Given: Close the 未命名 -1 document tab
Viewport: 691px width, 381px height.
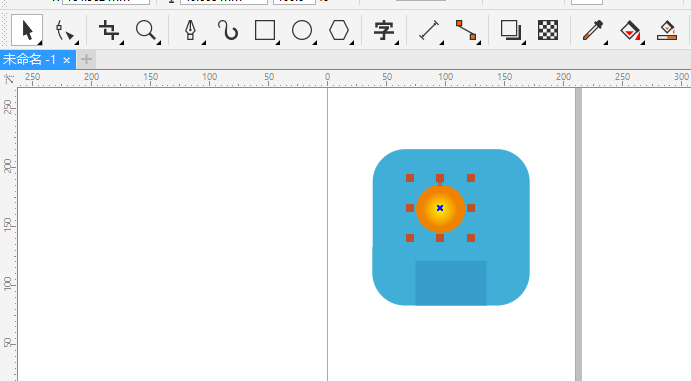Looking at the screenshot, I should (x=67, y=60).
